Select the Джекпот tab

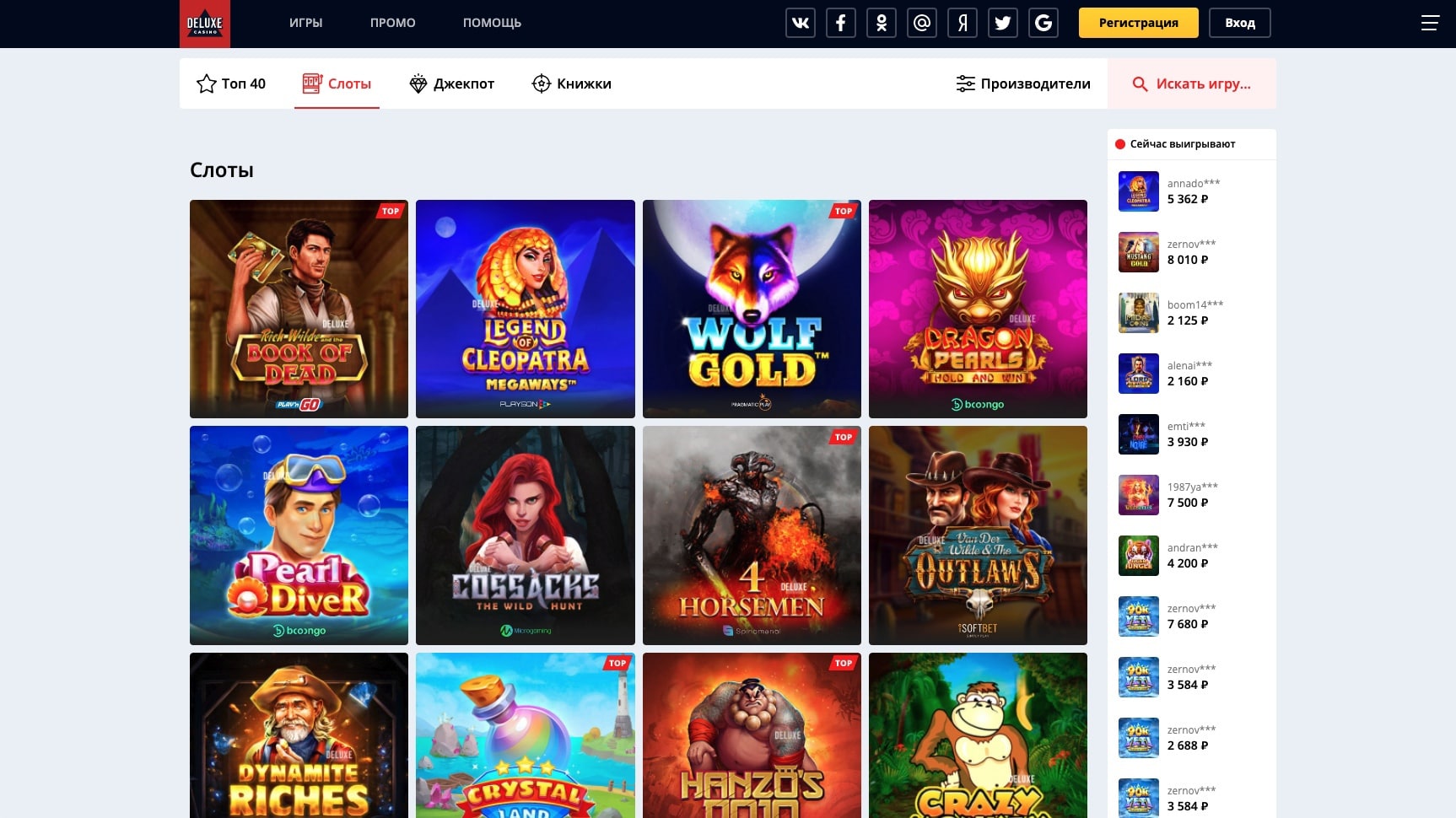coord(451,83)
